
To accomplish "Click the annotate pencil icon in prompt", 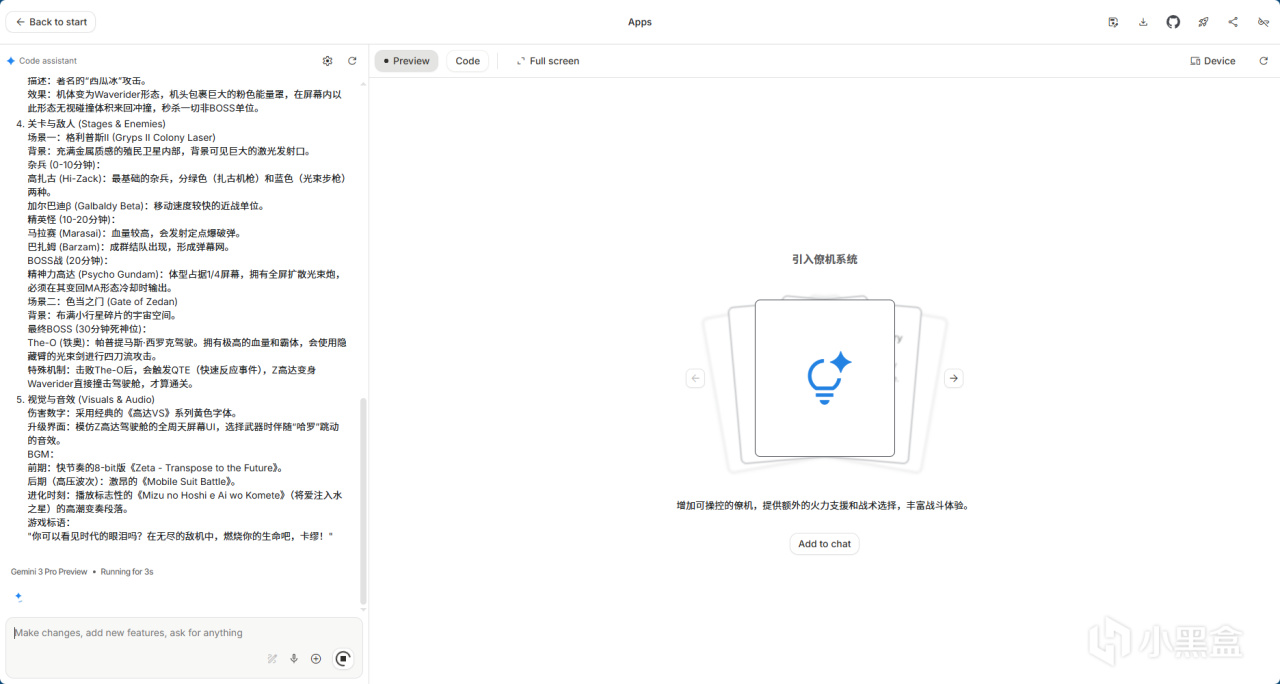I will click(272, 659).
